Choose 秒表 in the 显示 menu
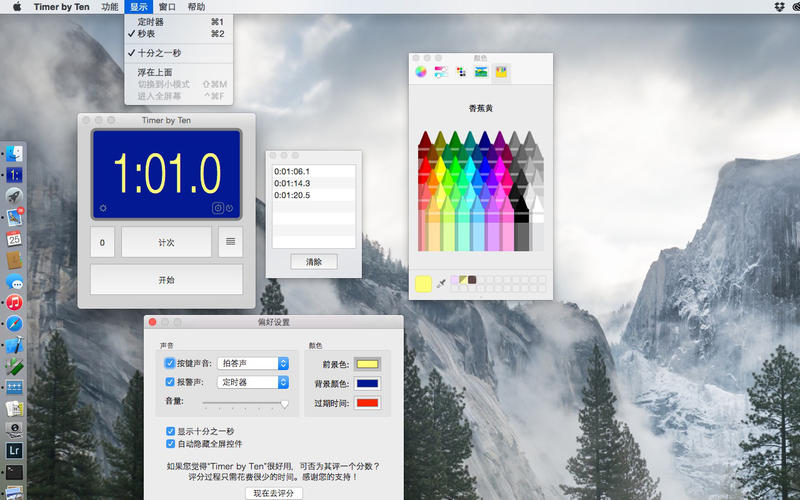800x500 pixels. pos(179,34)
